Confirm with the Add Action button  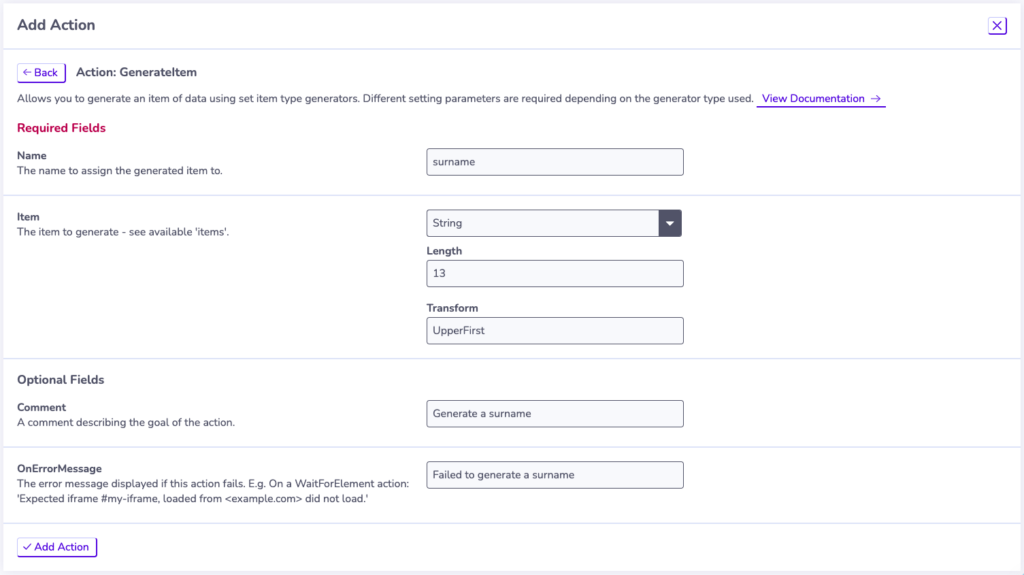57,547
